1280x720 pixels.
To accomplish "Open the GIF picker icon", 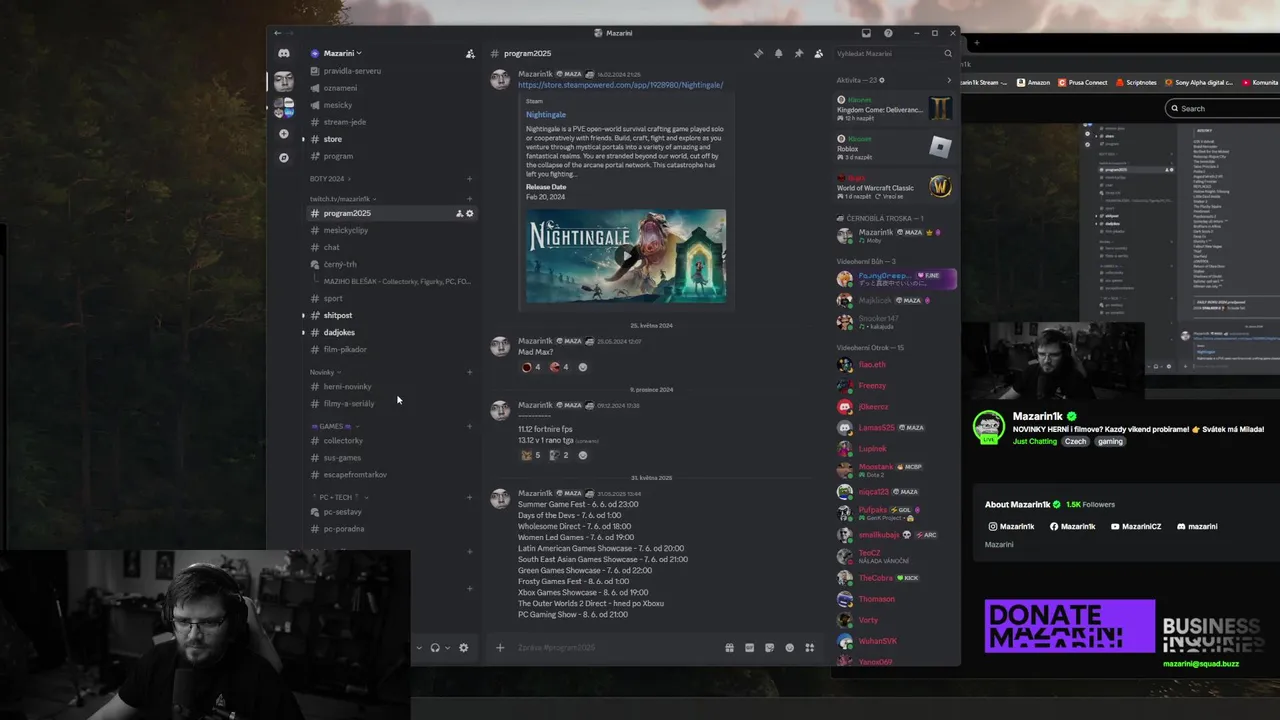I will [x=749, y=647].
